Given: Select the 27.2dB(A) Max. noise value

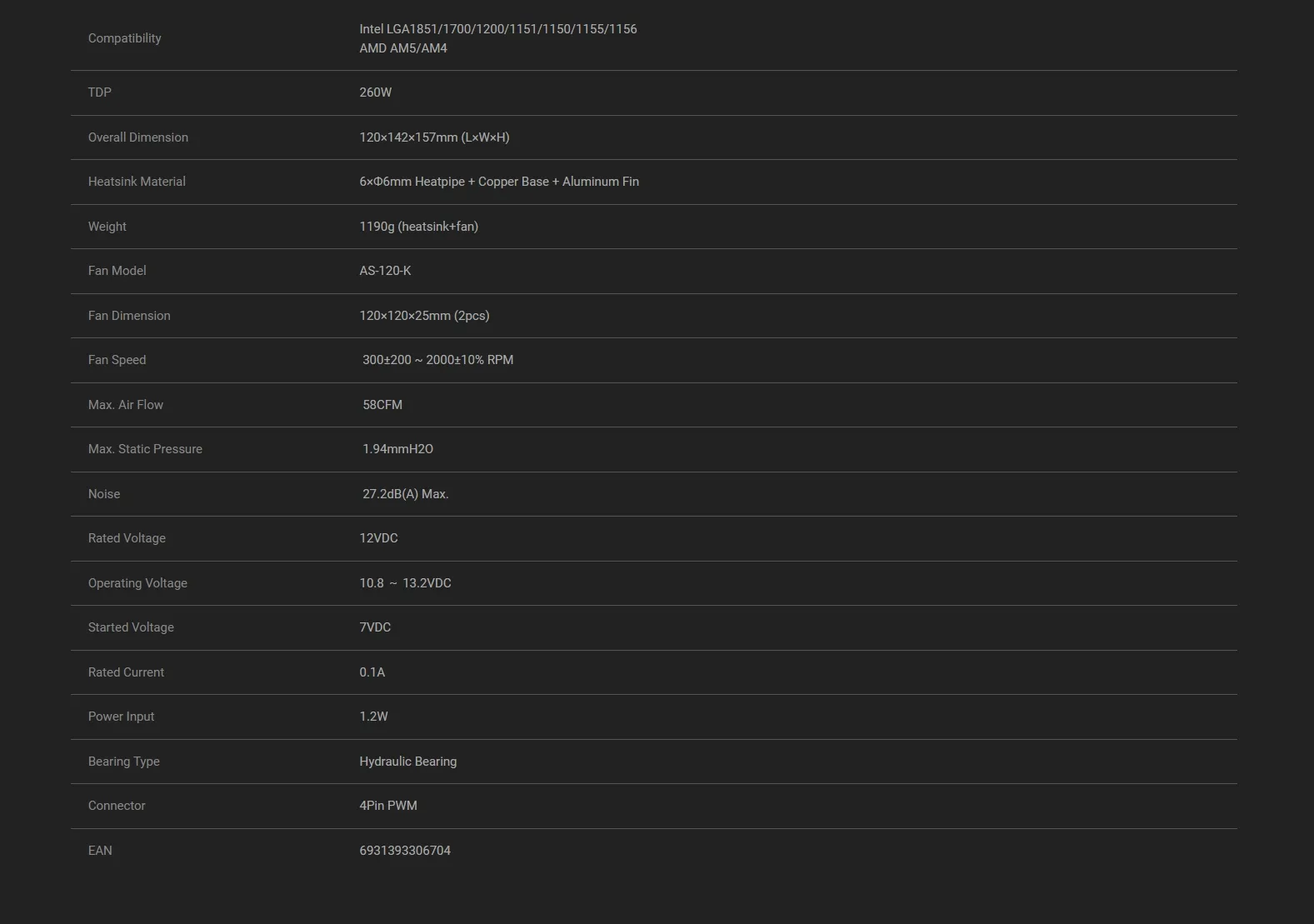Looking at the screenshot, I should (x=405, y=494).
